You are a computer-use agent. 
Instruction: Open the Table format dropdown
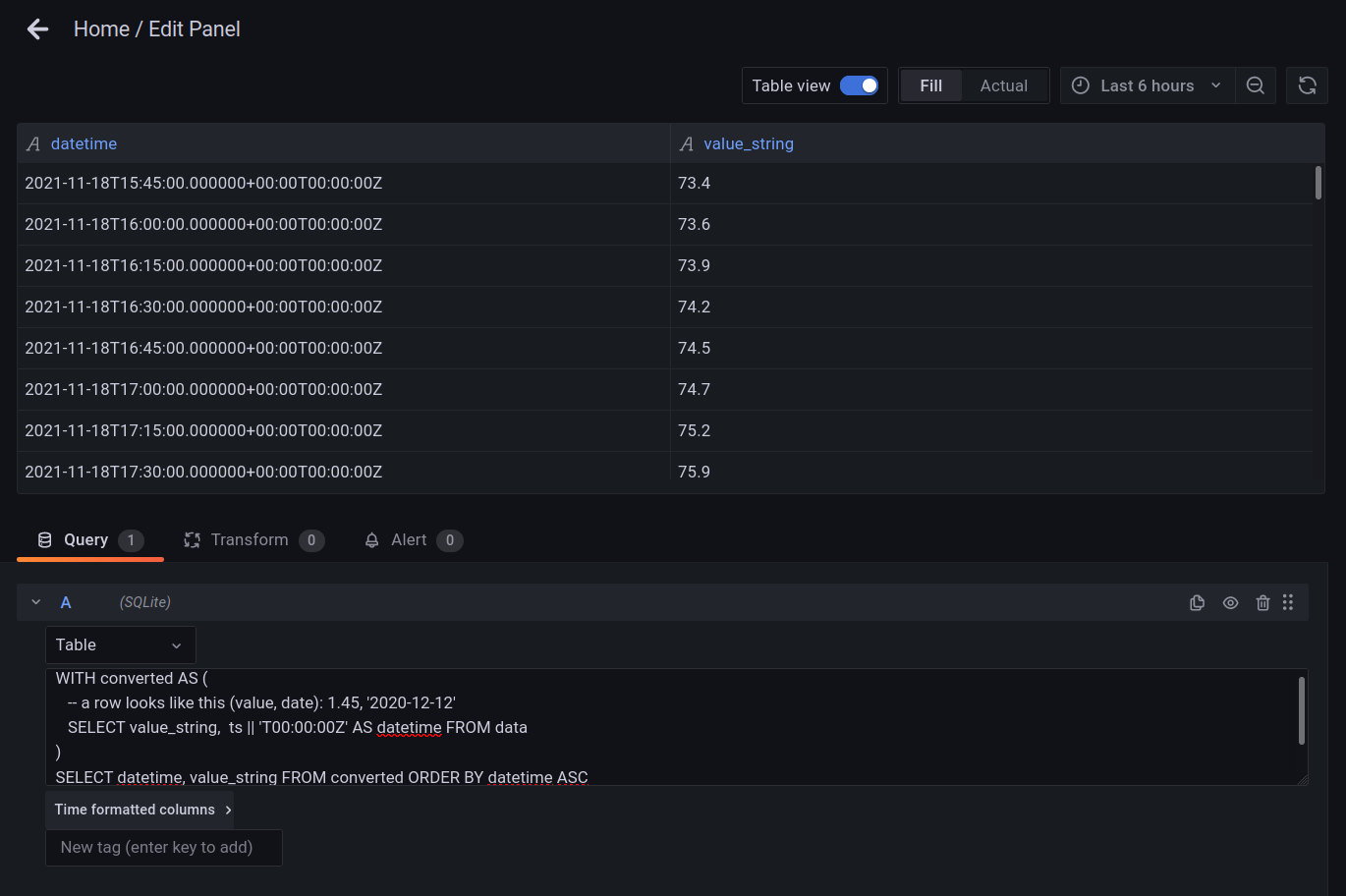click(121, 645)
